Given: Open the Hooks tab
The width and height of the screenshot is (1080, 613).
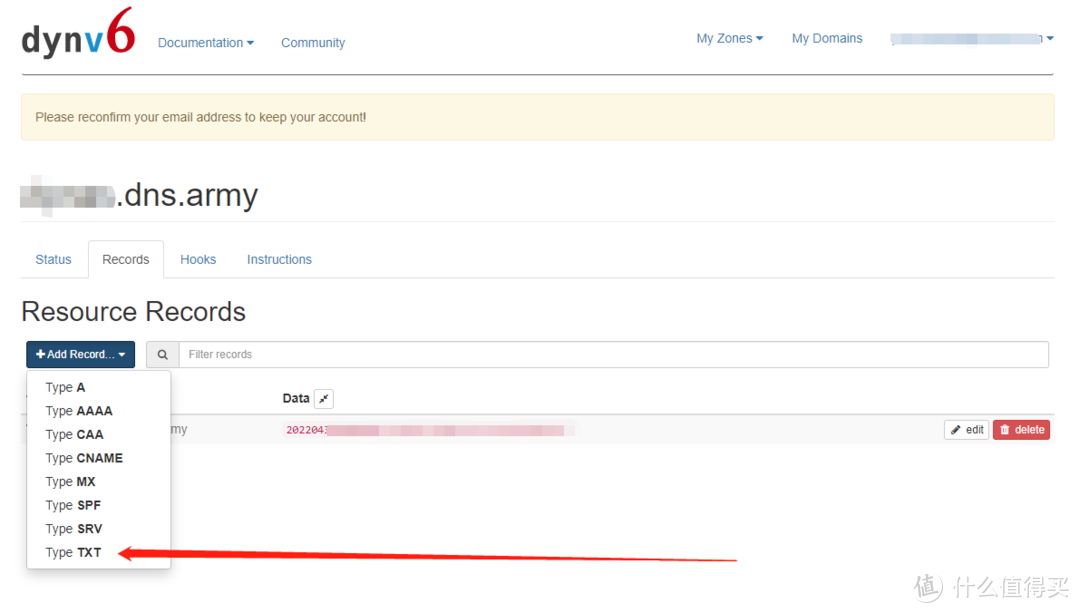Looking at the screenshot, I should click(x=198, y=260).
